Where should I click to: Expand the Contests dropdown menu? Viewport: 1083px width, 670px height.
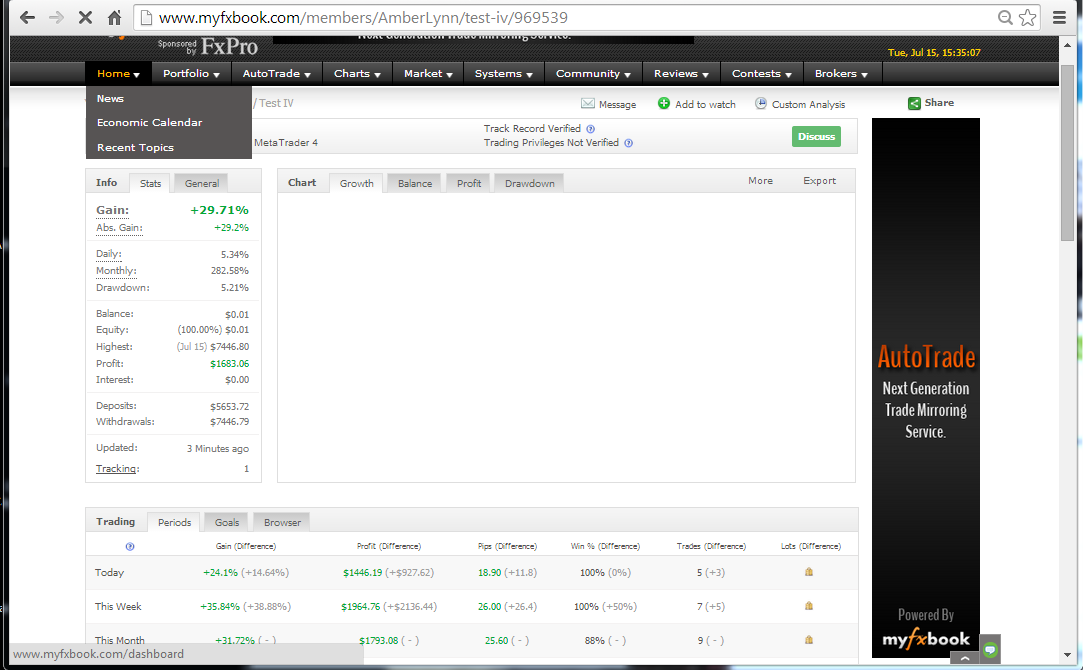tap(761, 73)
